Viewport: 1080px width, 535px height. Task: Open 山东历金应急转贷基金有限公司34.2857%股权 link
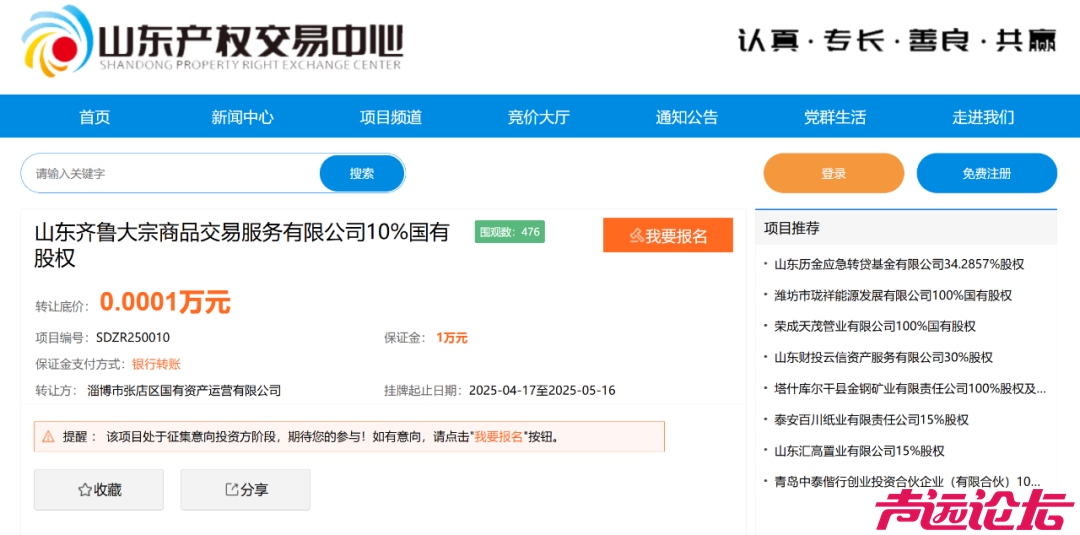[x=899, y=264]
